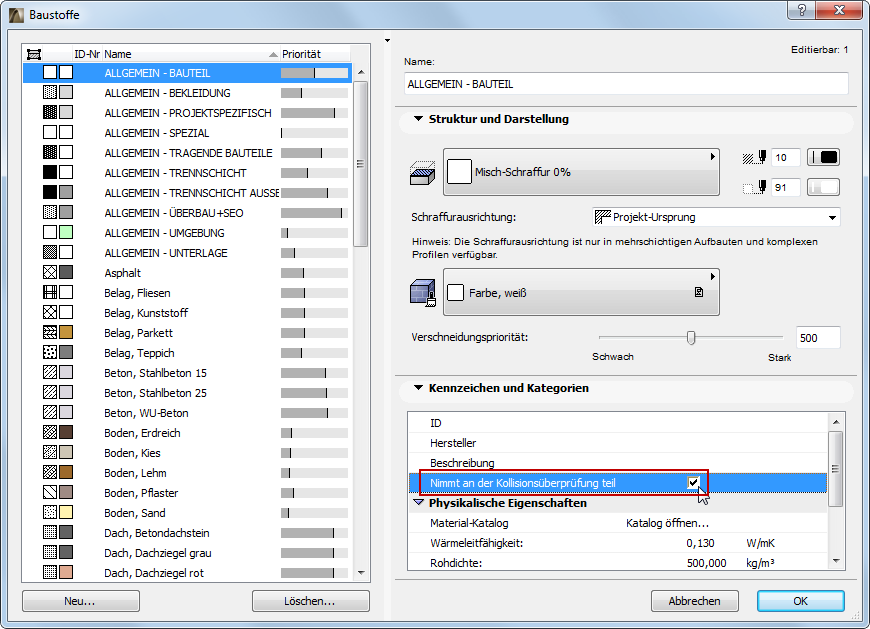Select Beton, Stahlbeton 25 in list

(187, 393)
